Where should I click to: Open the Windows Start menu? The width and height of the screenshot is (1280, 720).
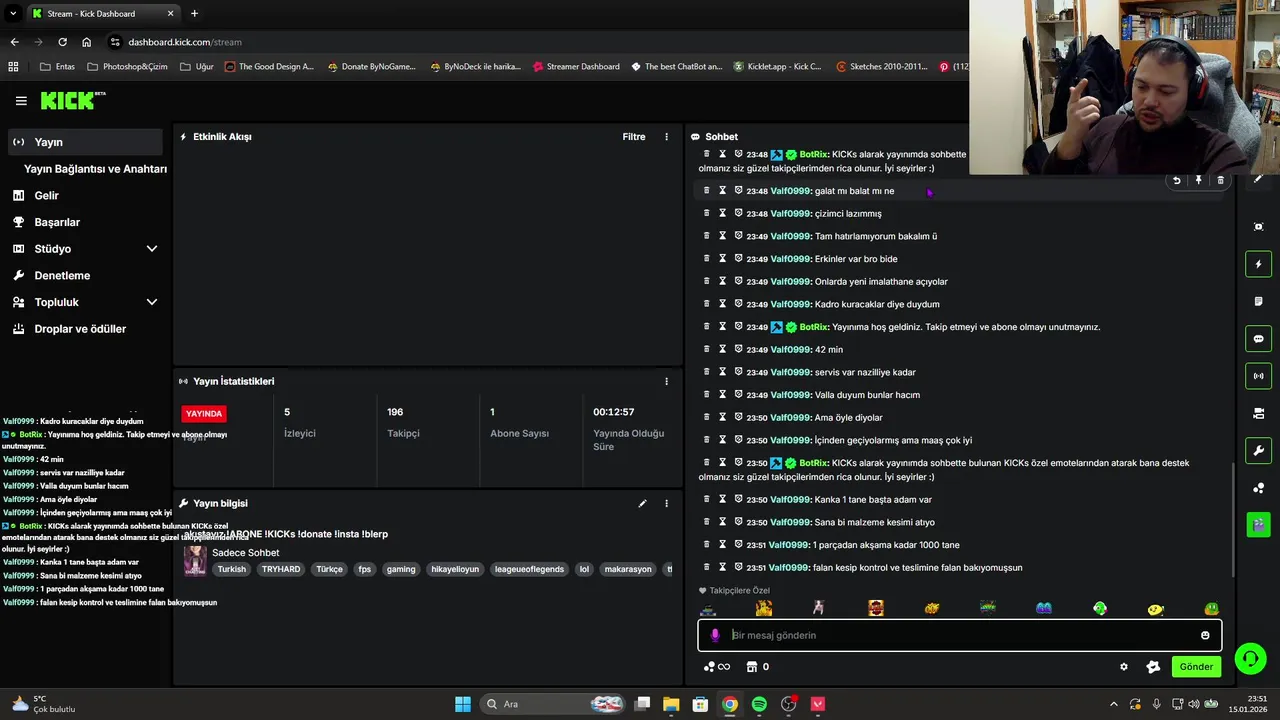click(463, 704)
